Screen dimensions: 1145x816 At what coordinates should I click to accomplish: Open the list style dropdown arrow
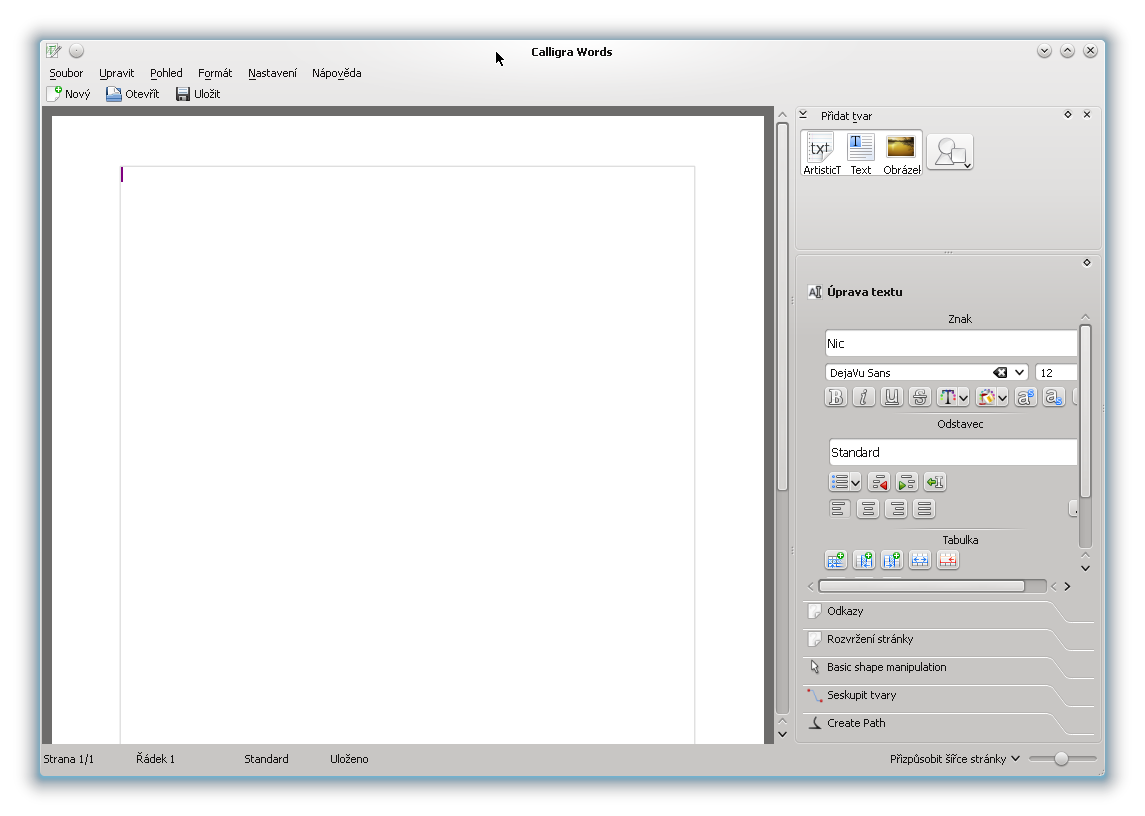coord(856,483)
